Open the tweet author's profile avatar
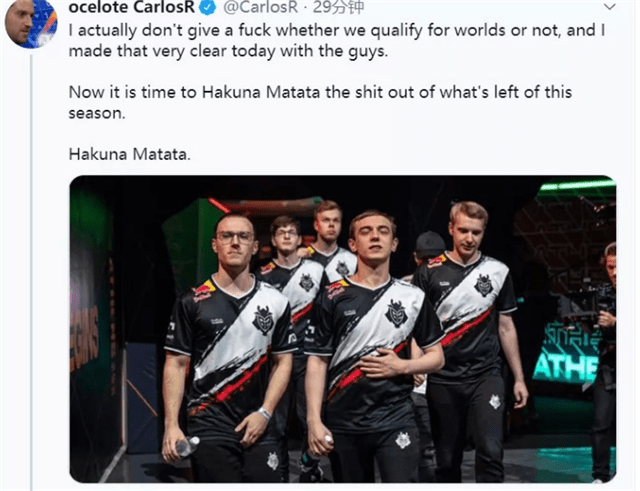The image size is (640, 491). [x=31, y=22]
